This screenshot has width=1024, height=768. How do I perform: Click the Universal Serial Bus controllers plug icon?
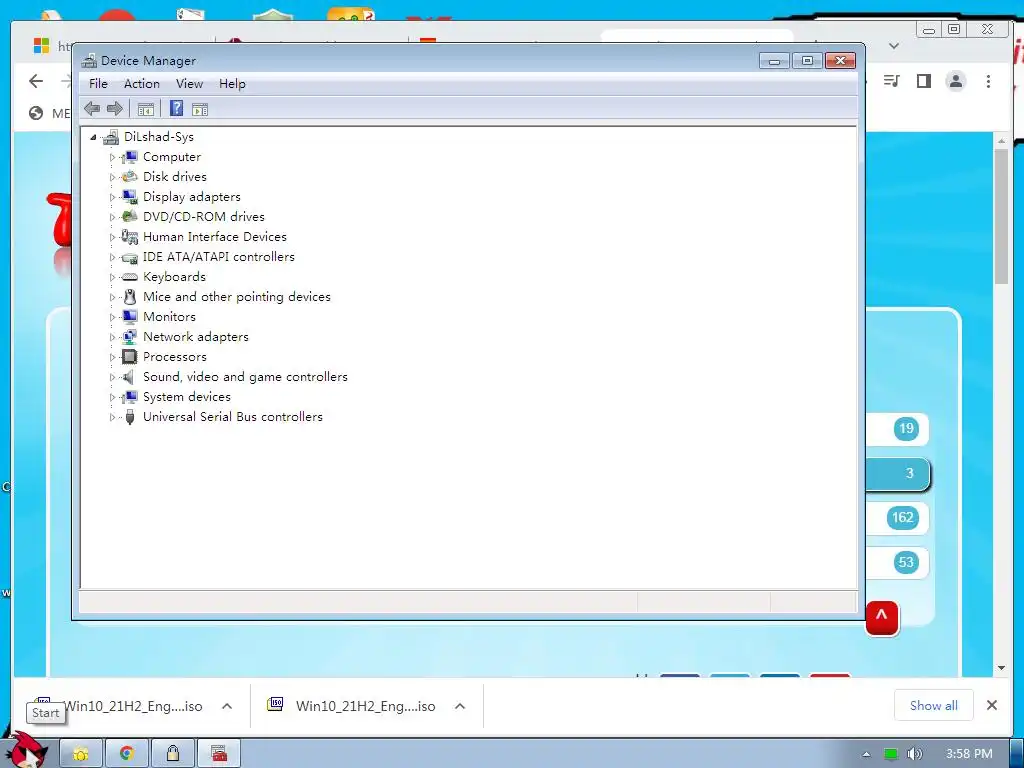pyautogui.click(x=130, y=417)
